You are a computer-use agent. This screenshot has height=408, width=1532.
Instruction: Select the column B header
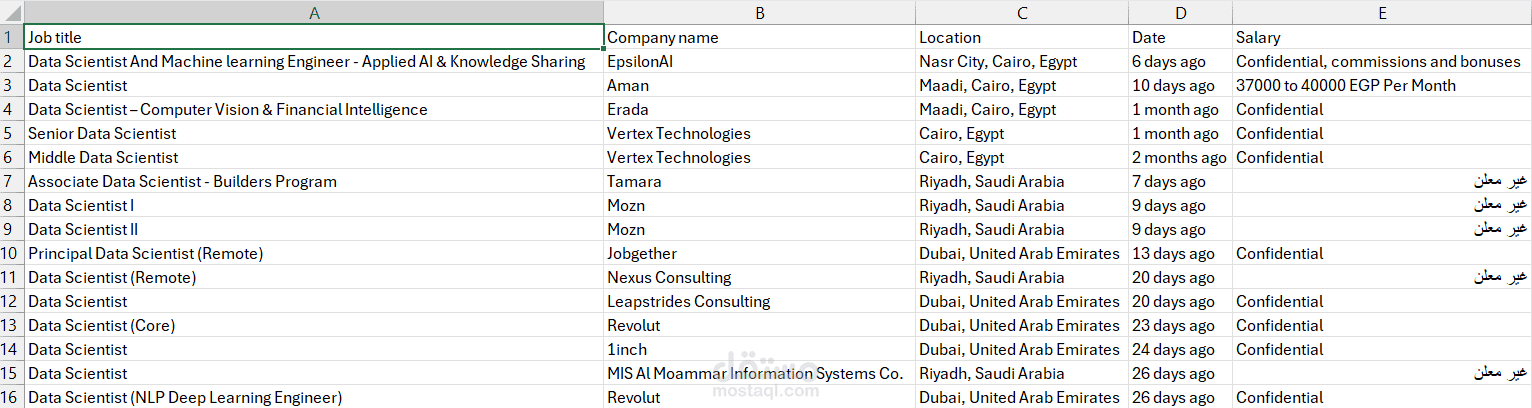760,12
